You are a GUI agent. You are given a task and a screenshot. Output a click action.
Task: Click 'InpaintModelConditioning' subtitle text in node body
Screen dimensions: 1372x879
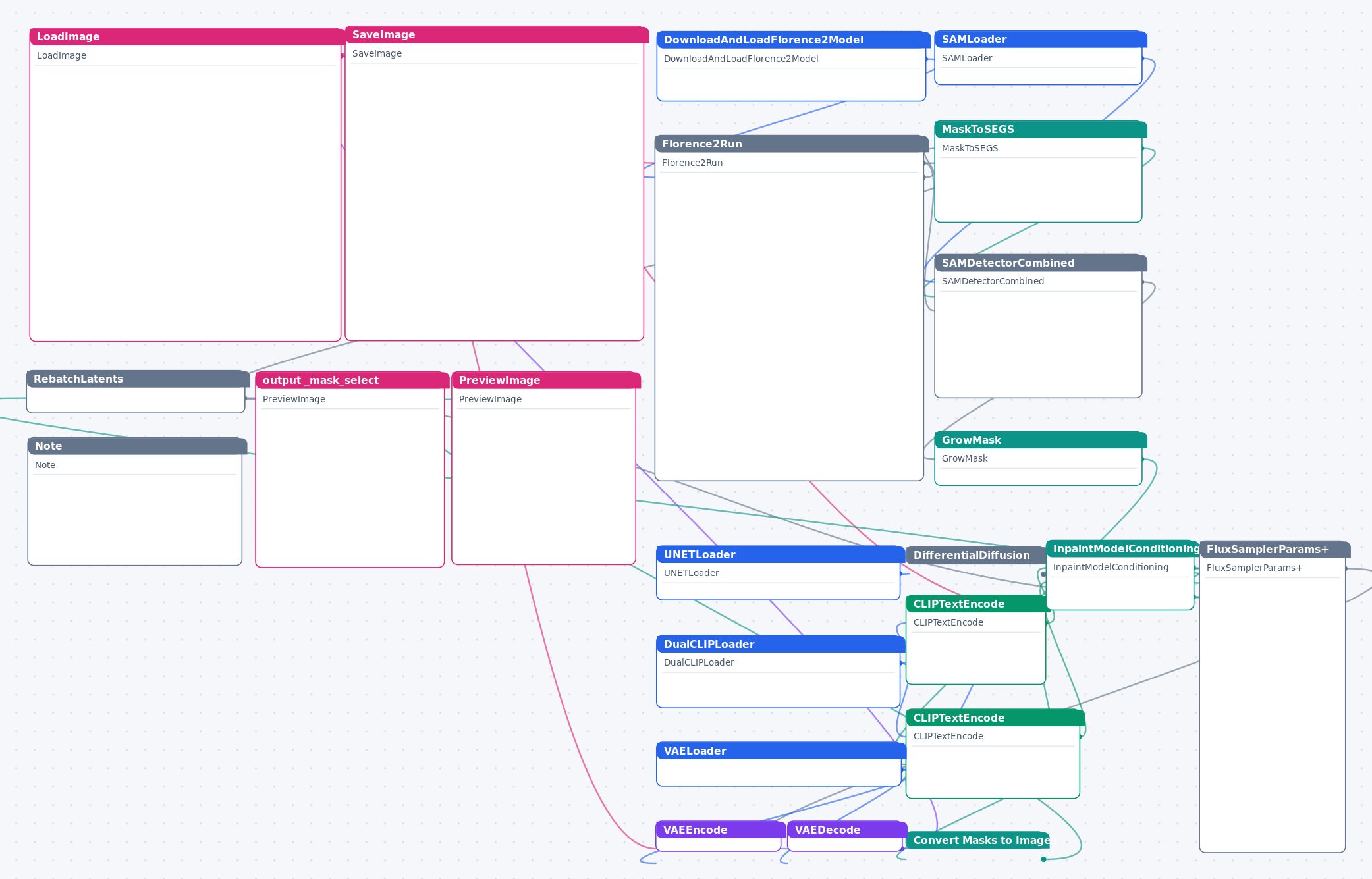click(x=1111, y=568)
